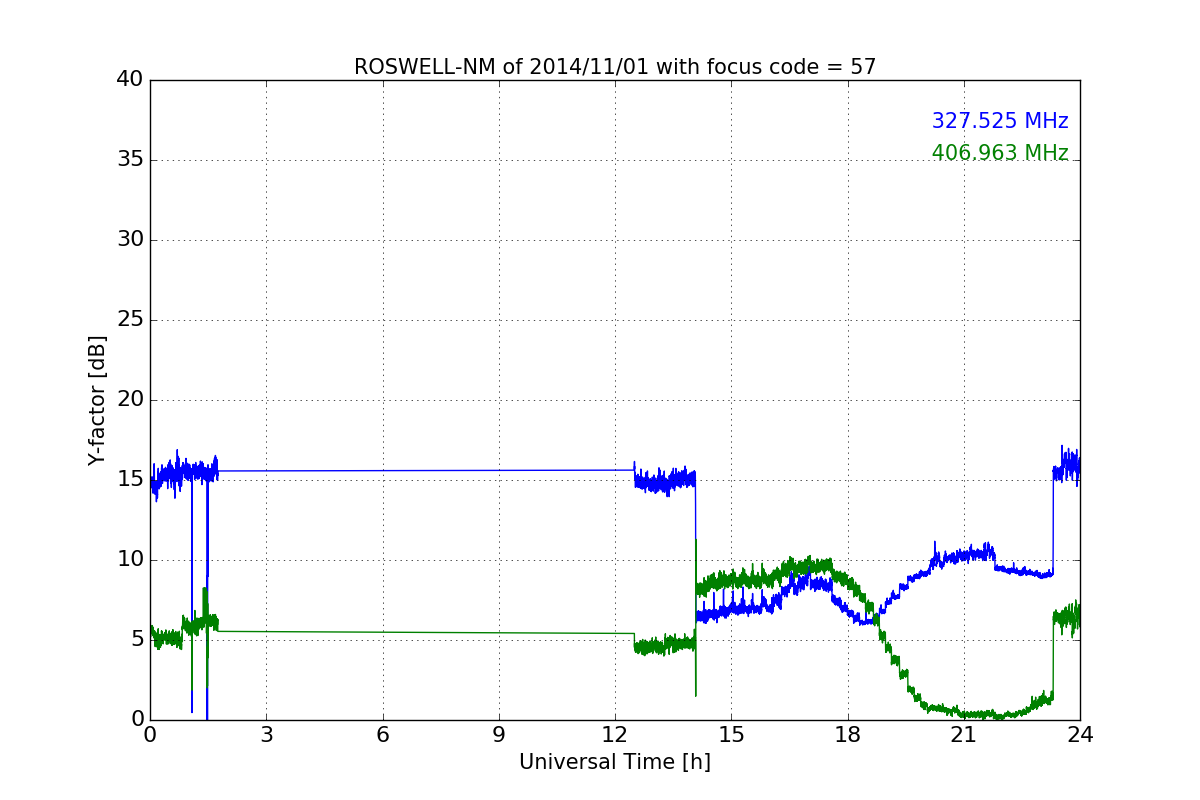This screenshot has height=800, width=1200.
Task: Click the plot title ROSWELL-NM of 2014/11/01
Action: 615,67
